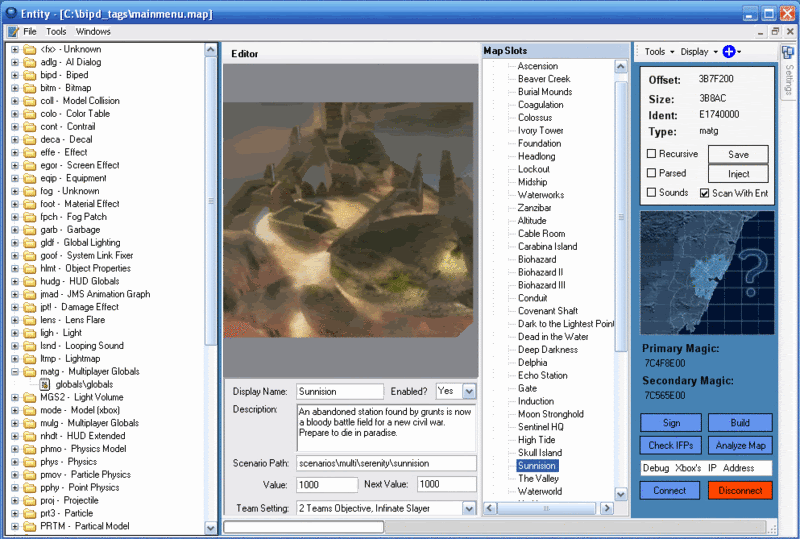Screen dimensions: 800x539
Task: Click folder icon for jmad - JMS Animation Graph
Action: click(30, 294)
